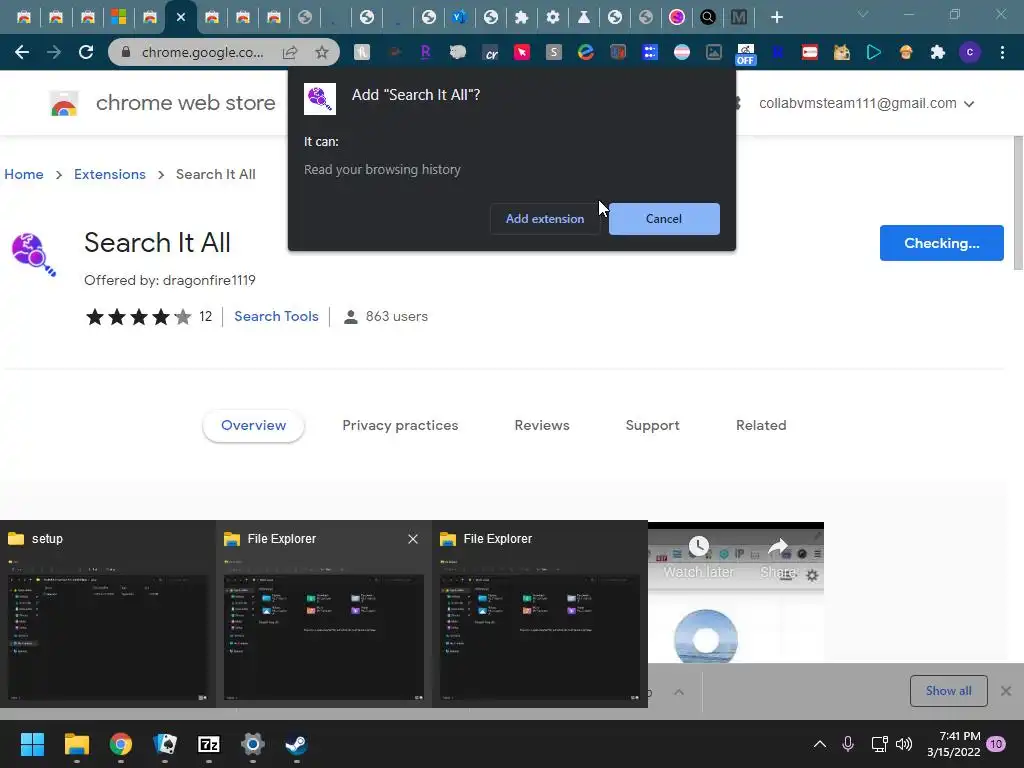
Task: Open the purple R extension icon
Action: coord(425,52)
